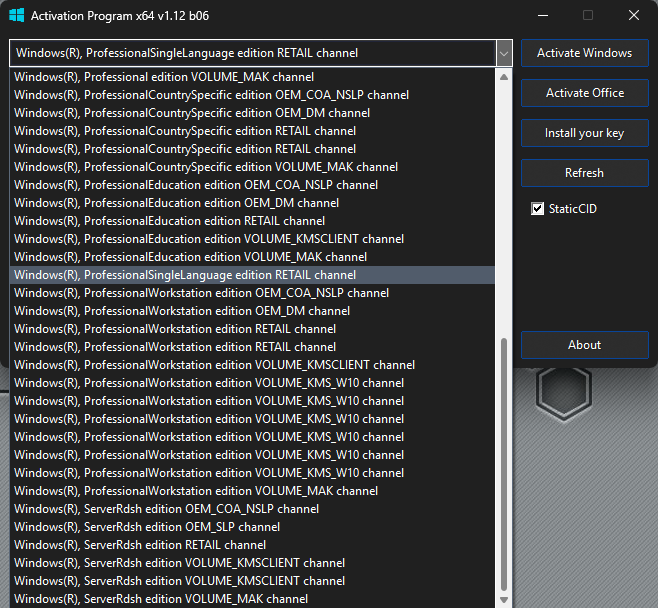Screen dimensions: 658x608
Task: Click the Activate Office button
Action: point(585,93)
